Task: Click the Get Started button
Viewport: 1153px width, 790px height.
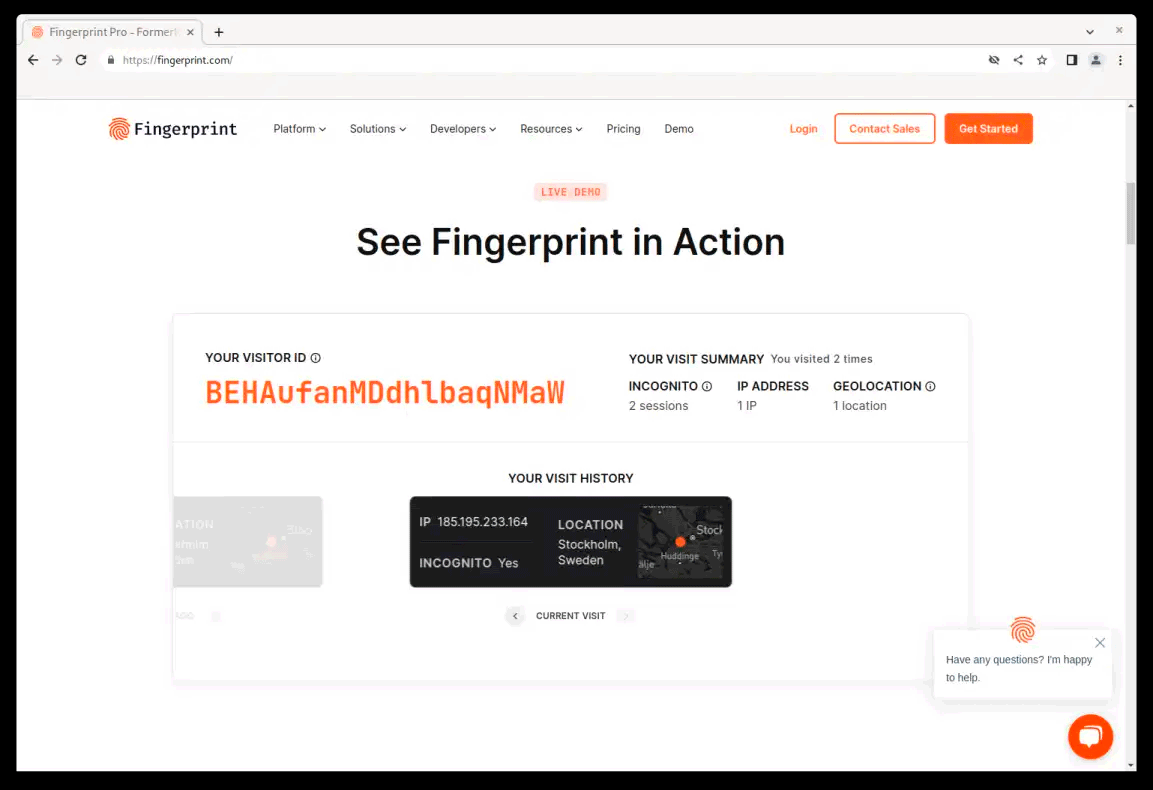Action: click(988, 129)
